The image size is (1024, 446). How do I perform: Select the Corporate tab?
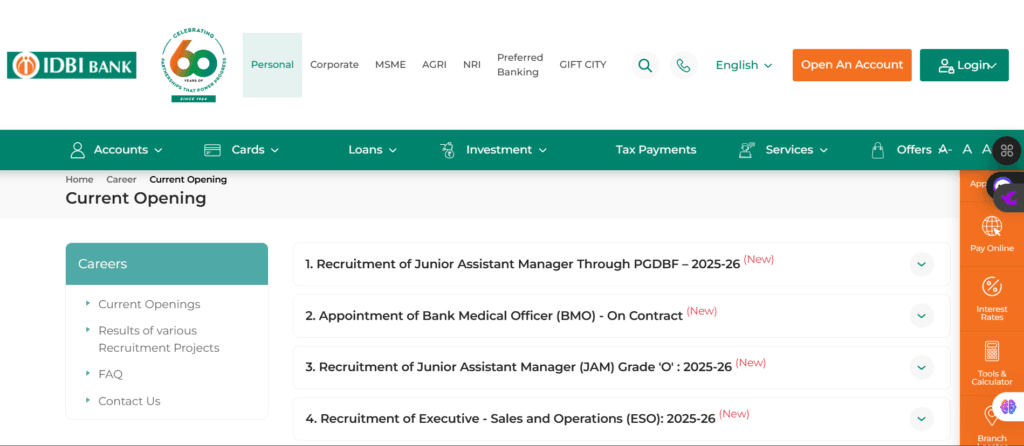click(334, 65)
